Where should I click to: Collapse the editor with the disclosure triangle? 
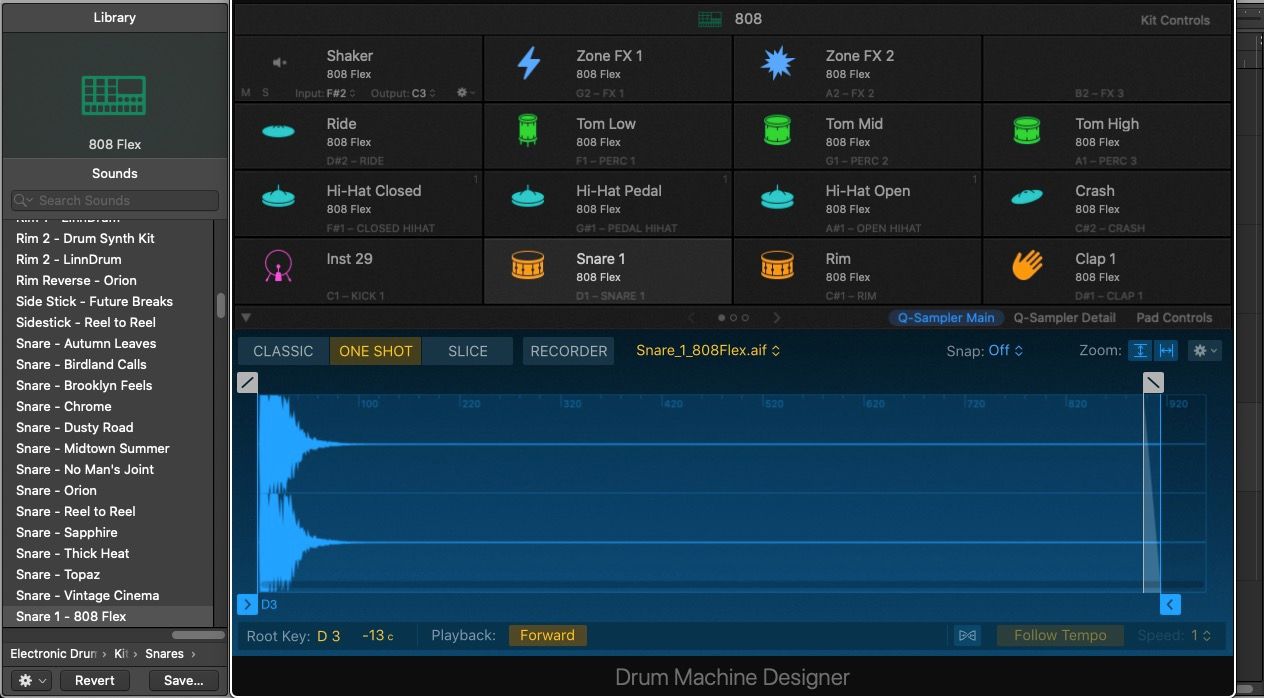(x=247, y=318)
